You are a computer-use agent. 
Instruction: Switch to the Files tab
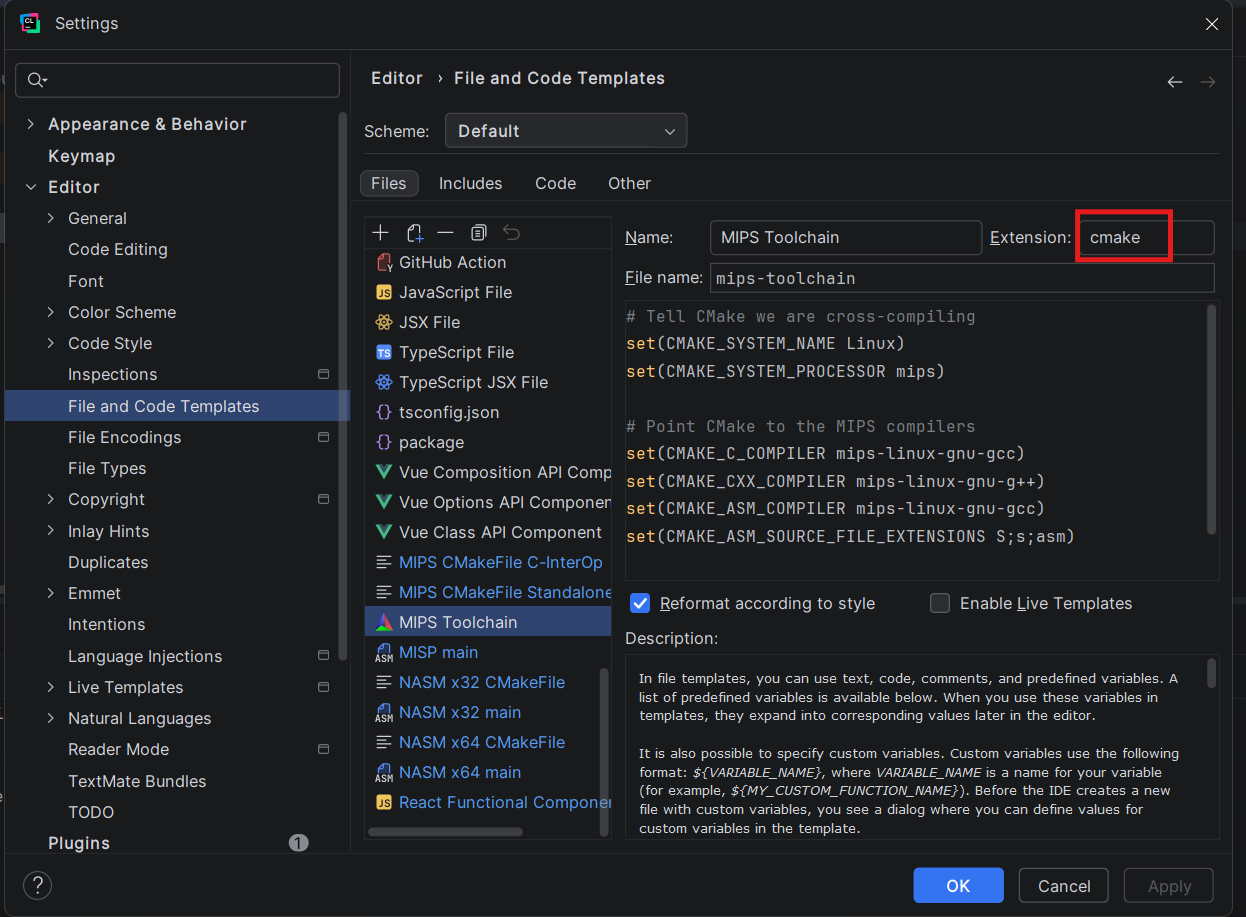[x=388, y=183]
